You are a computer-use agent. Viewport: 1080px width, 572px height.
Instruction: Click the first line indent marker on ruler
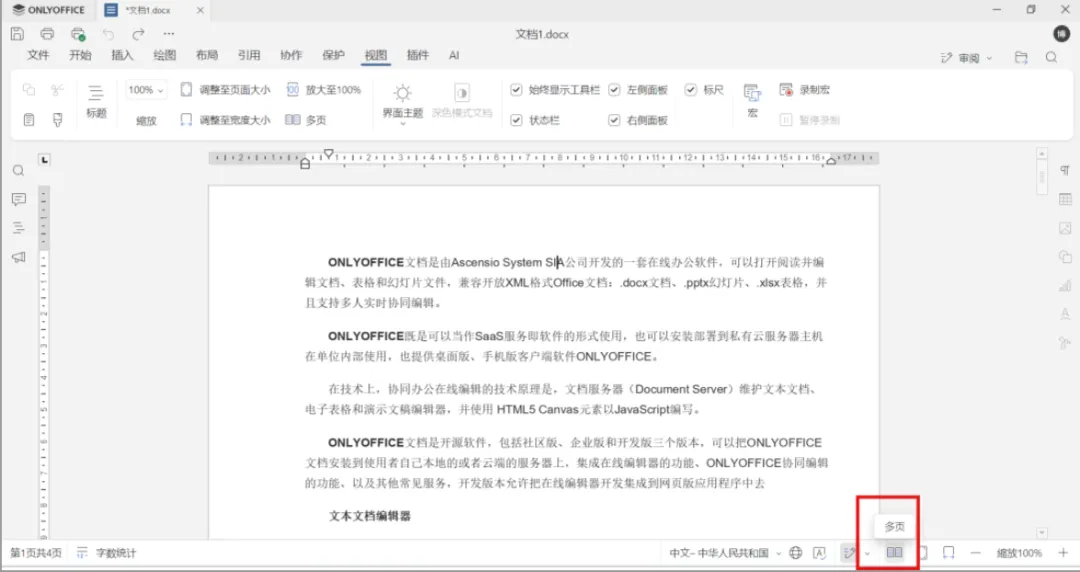point(329,153)
